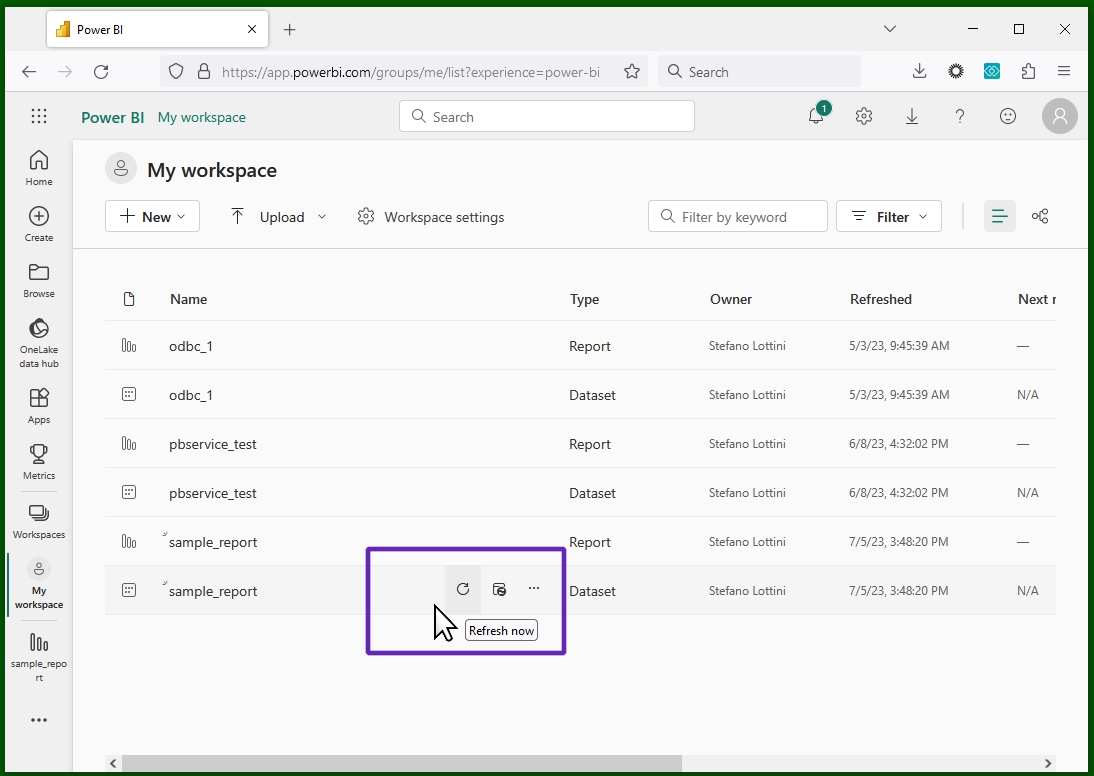Click My workspace breadcrumb link

pos(202,117)
